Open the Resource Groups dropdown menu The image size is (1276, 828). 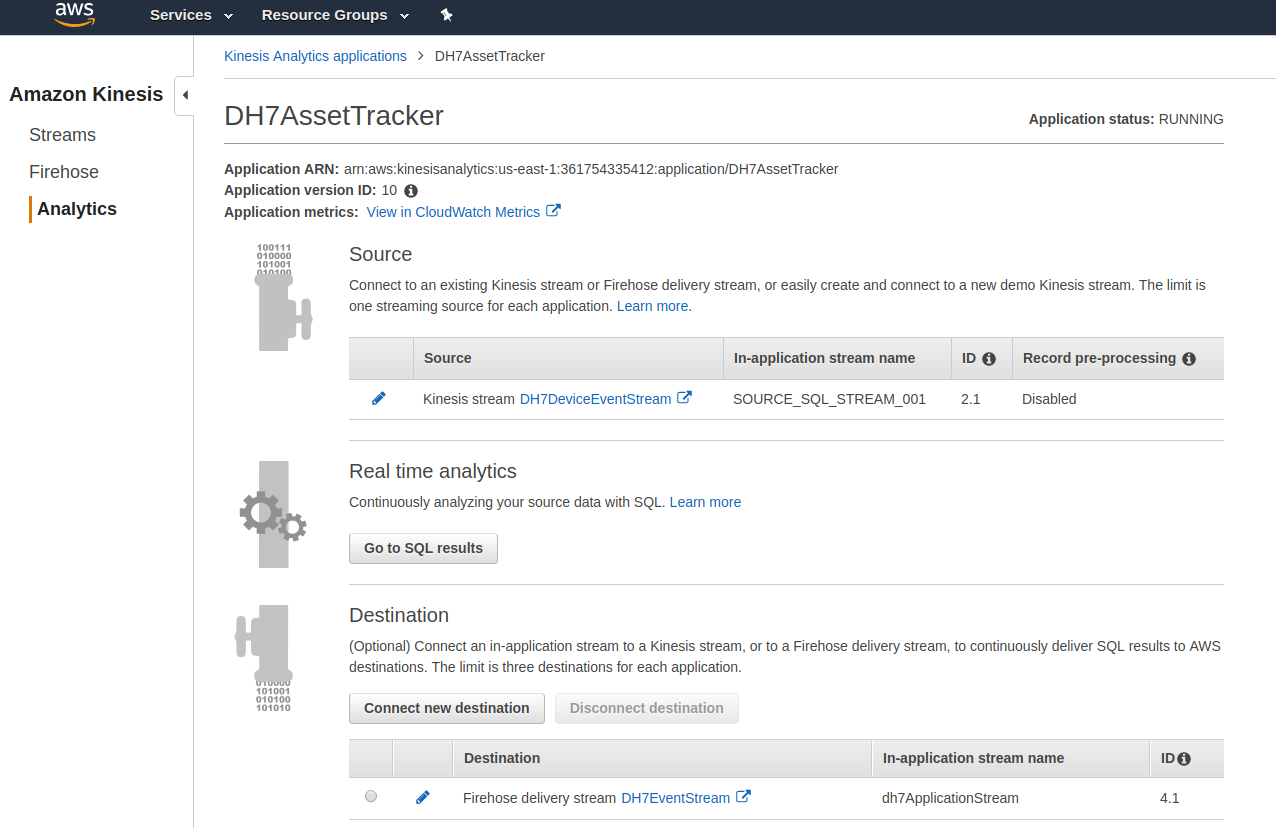click(x=335, y=15)
